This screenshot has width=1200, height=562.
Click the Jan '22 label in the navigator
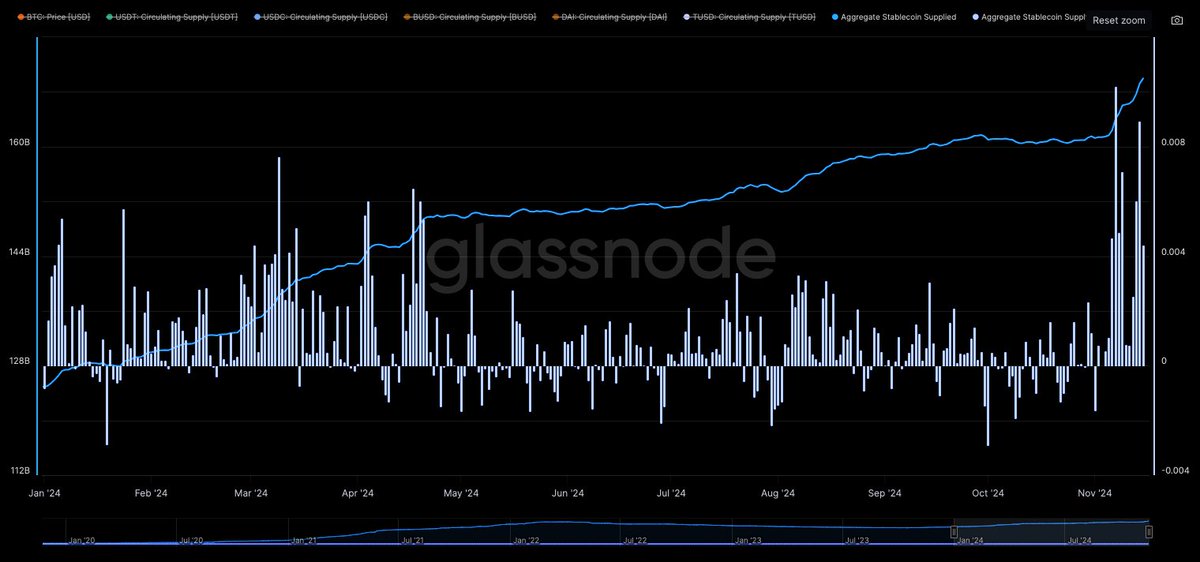point(526,540)
